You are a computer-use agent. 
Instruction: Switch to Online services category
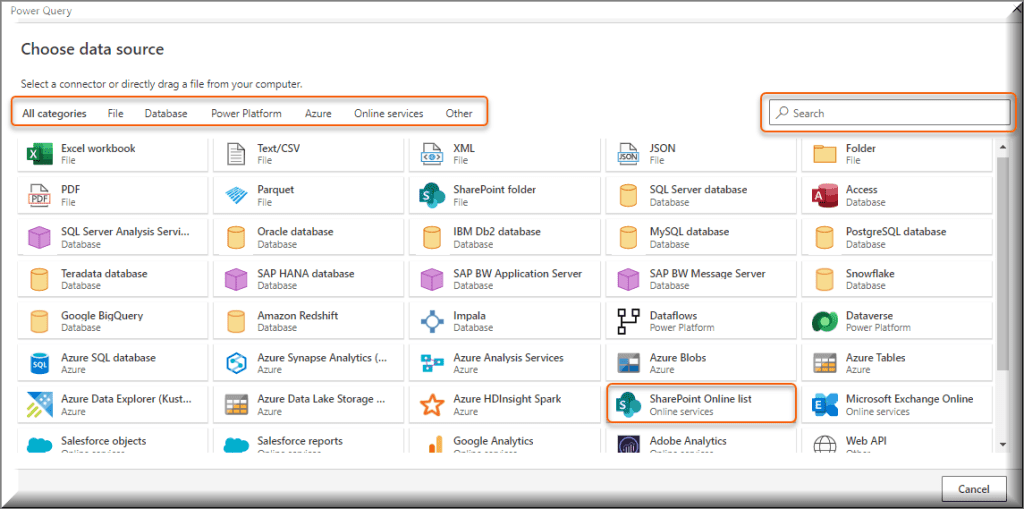[x=389, y=113]
